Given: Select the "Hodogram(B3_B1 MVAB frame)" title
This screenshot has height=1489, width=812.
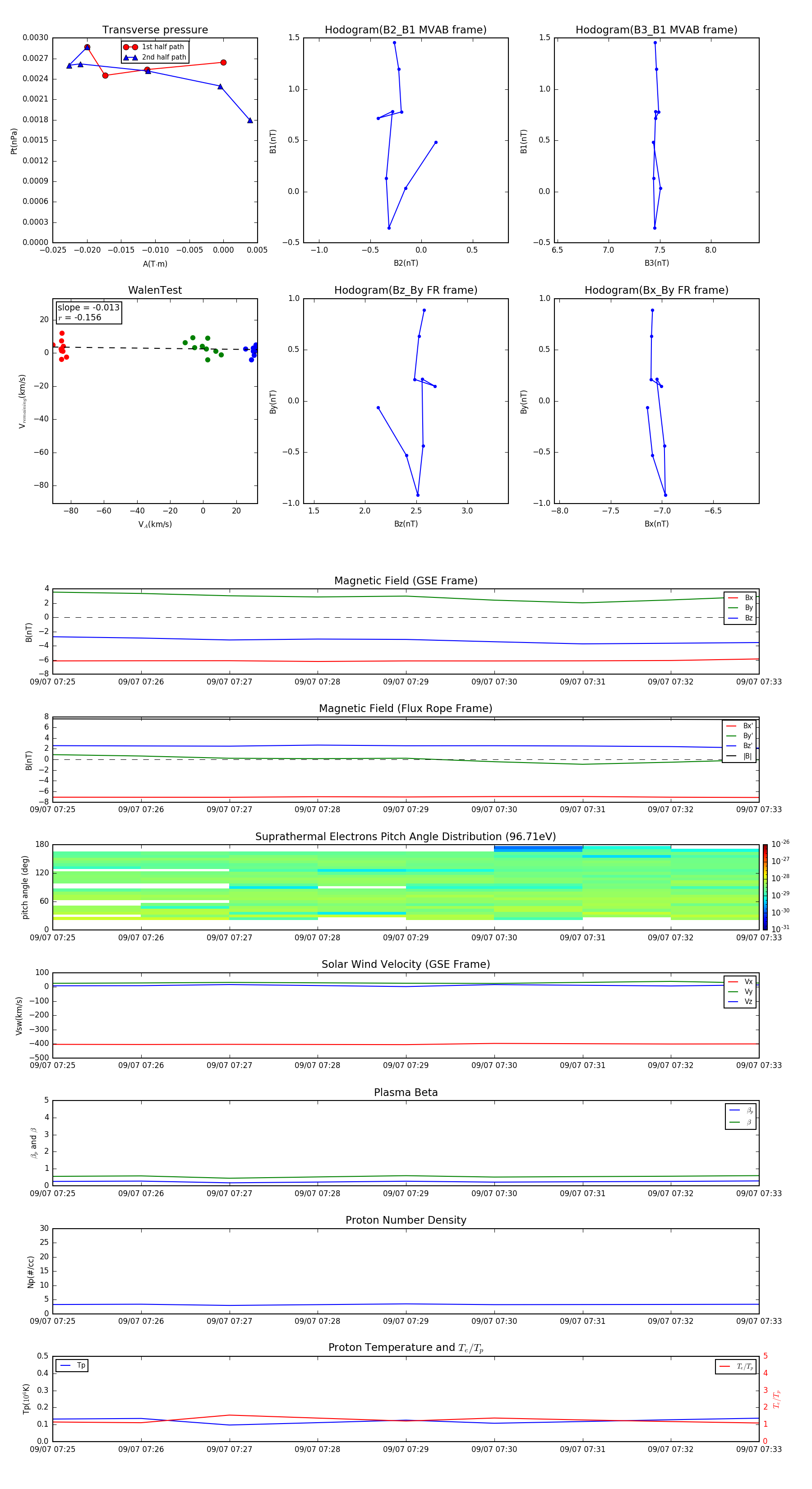Looking at the screenshot, I should tap(656, 29).
